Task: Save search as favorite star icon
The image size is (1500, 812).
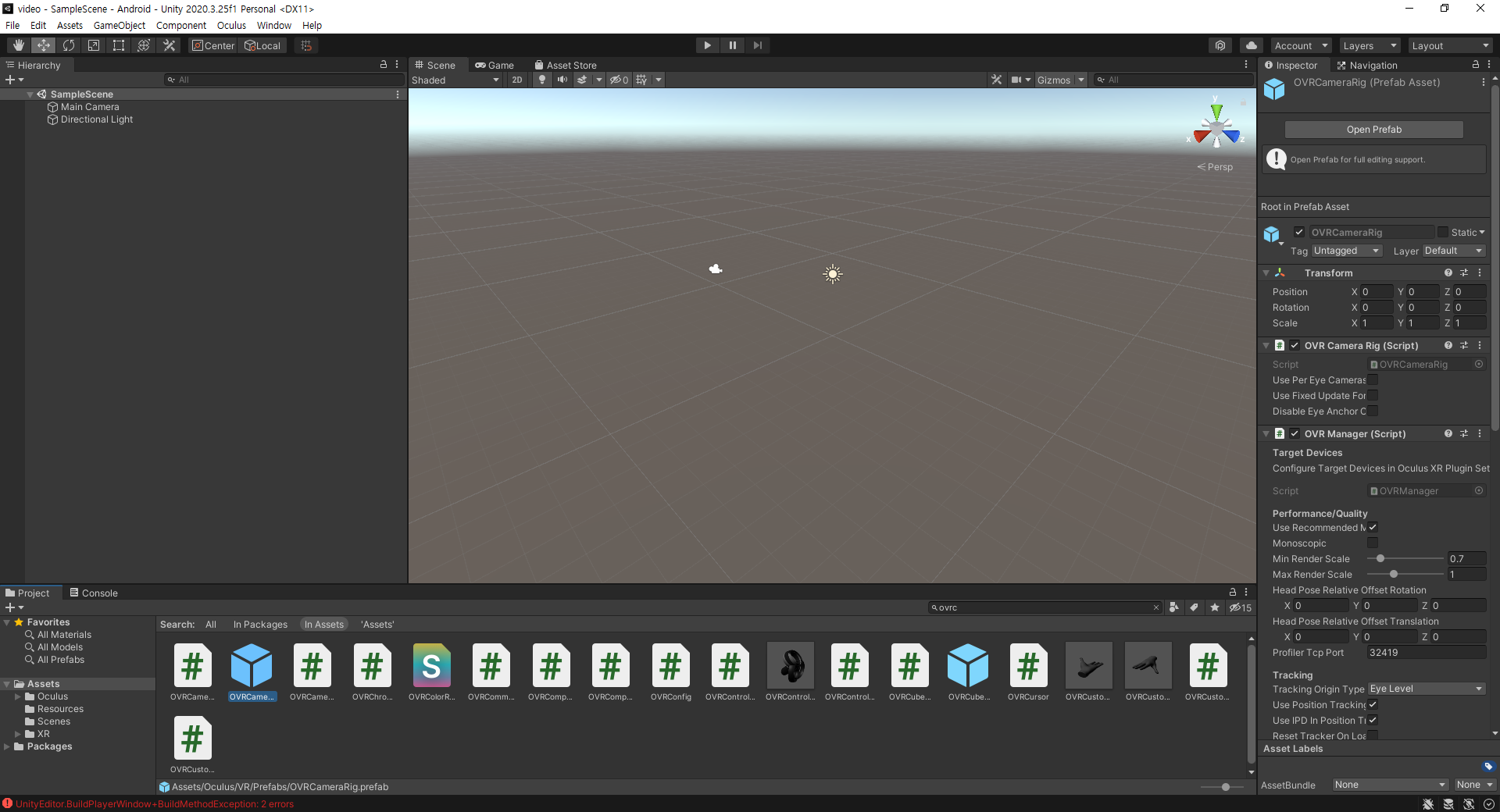Action: pyautogui.click(x=1214, y=607)
